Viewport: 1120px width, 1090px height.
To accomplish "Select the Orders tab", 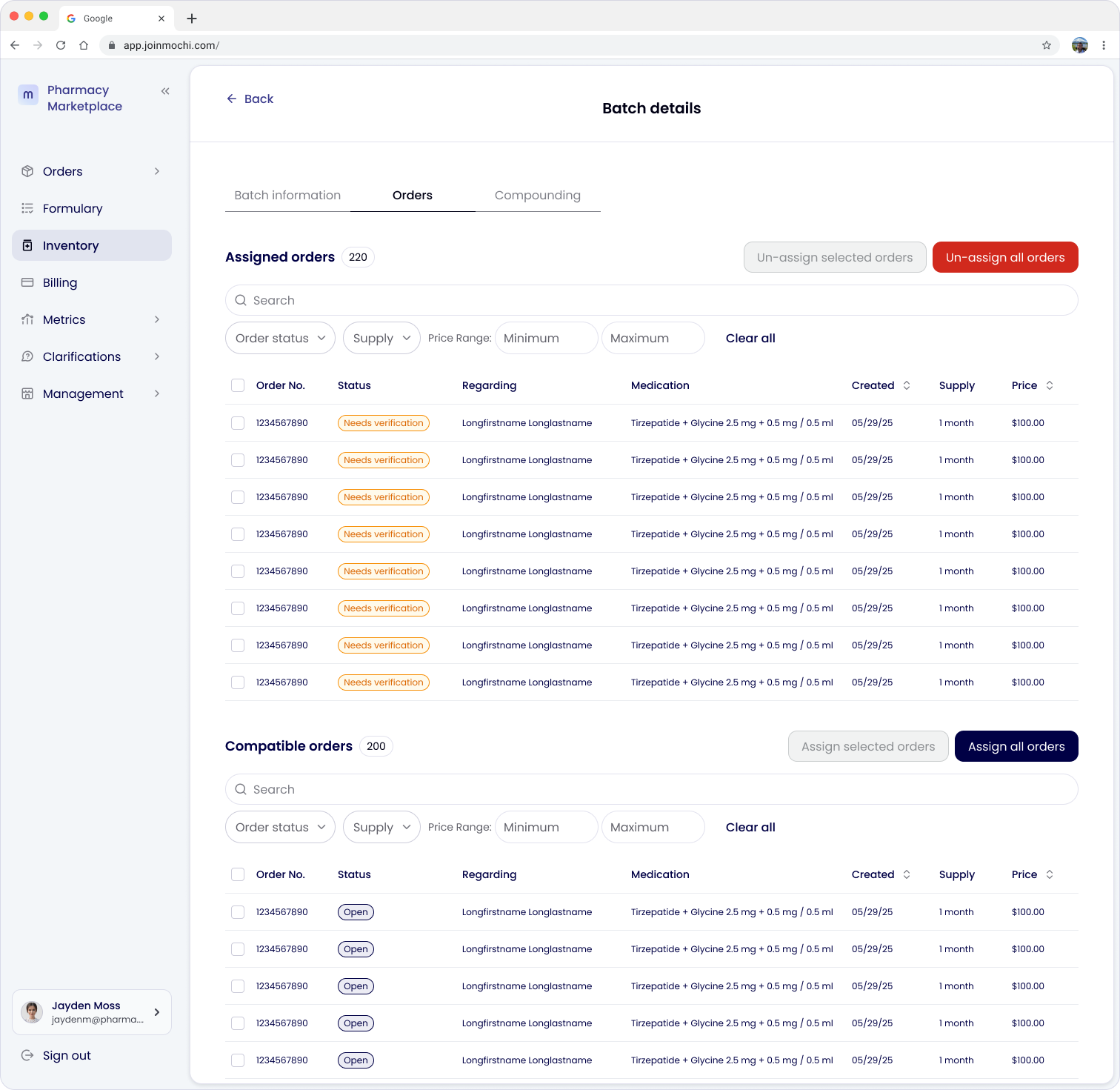I will pyautogui.click(x=413, y=195).
